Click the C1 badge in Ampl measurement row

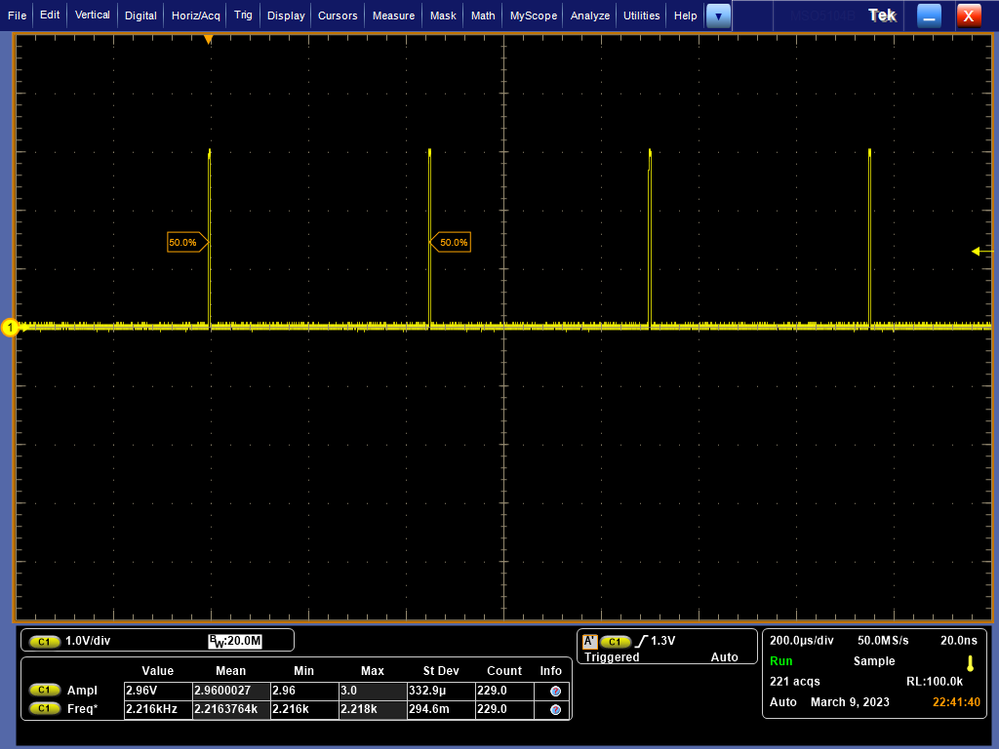point(44,690)
